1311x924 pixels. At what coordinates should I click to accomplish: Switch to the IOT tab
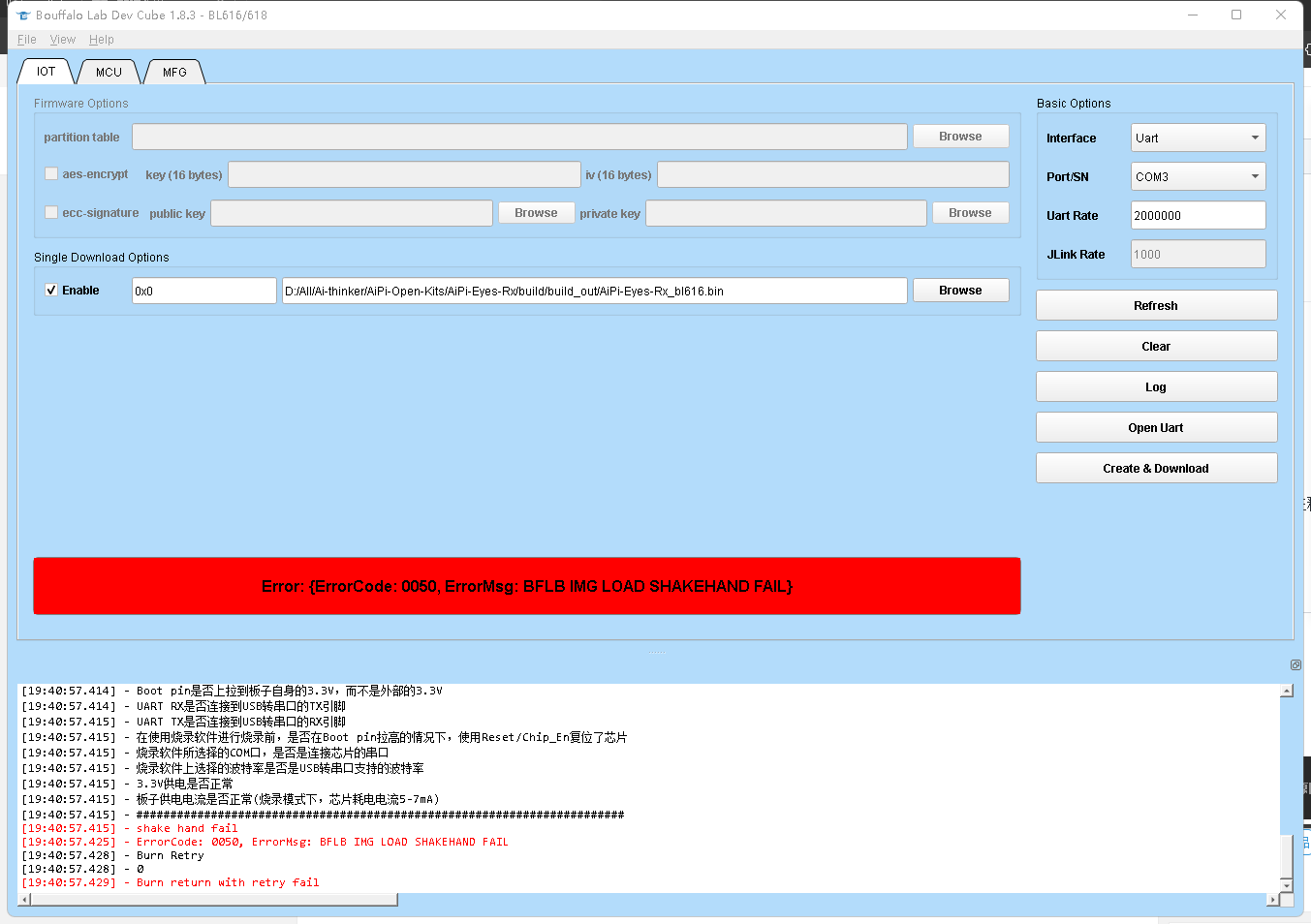click(47, 72)
